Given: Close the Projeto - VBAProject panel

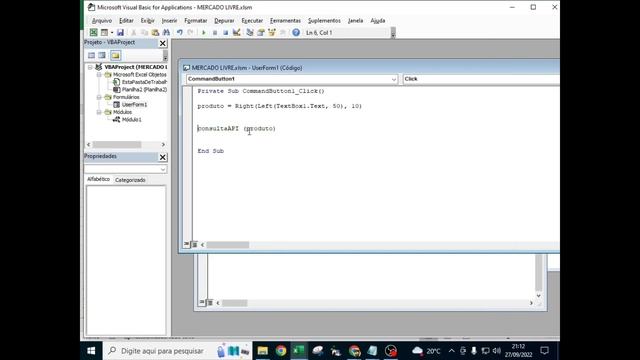Looking at the screenshot, I should [x=162, y=43].
